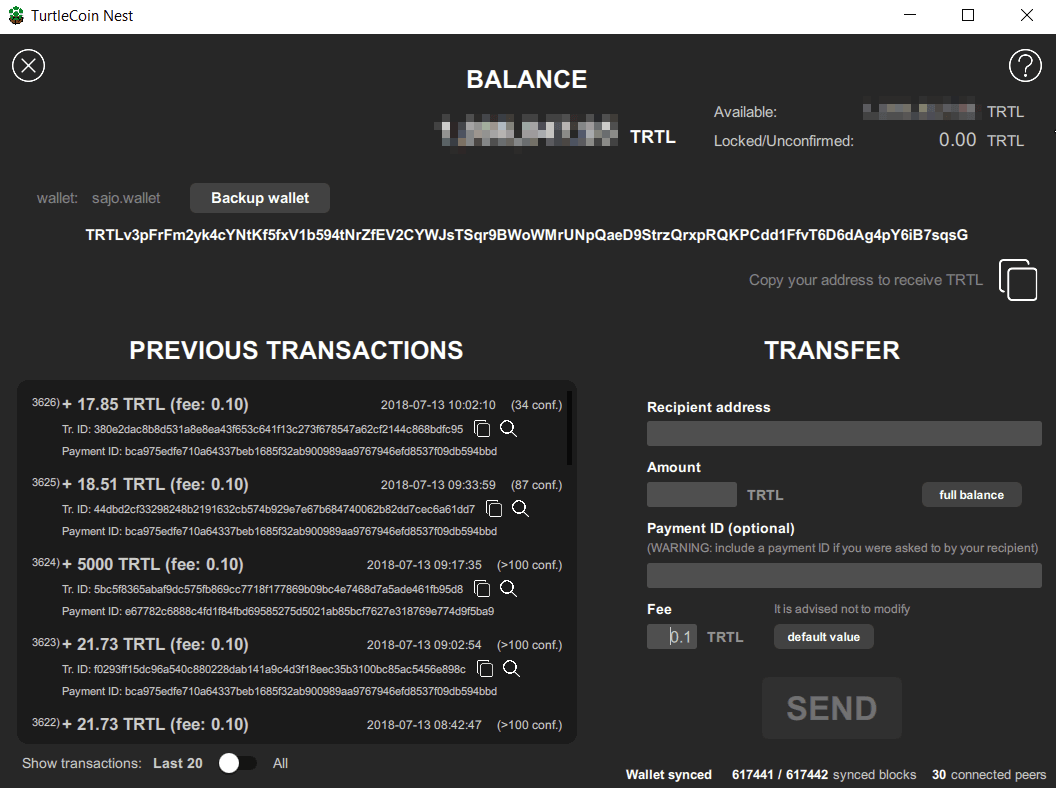The image size is (1056, 788).
Task: Click the Recipient address input field
Action: tap(844, 433)
